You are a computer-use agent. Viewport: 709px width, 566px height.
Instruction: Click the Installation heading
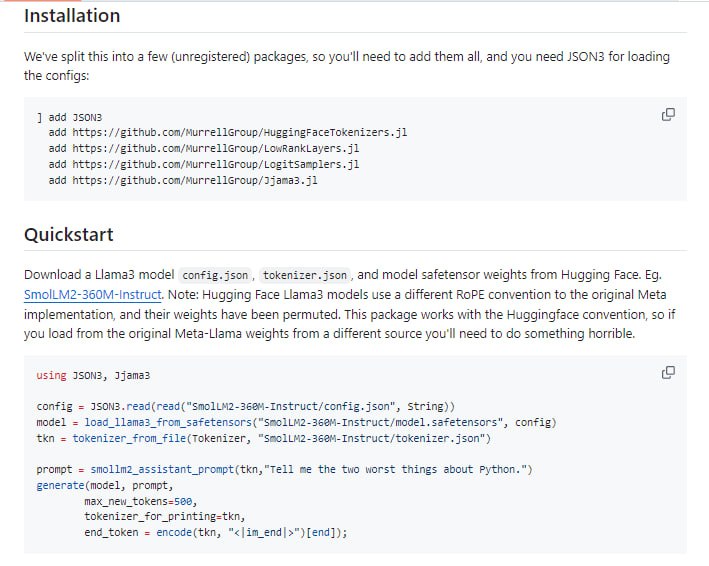[72, 16]
